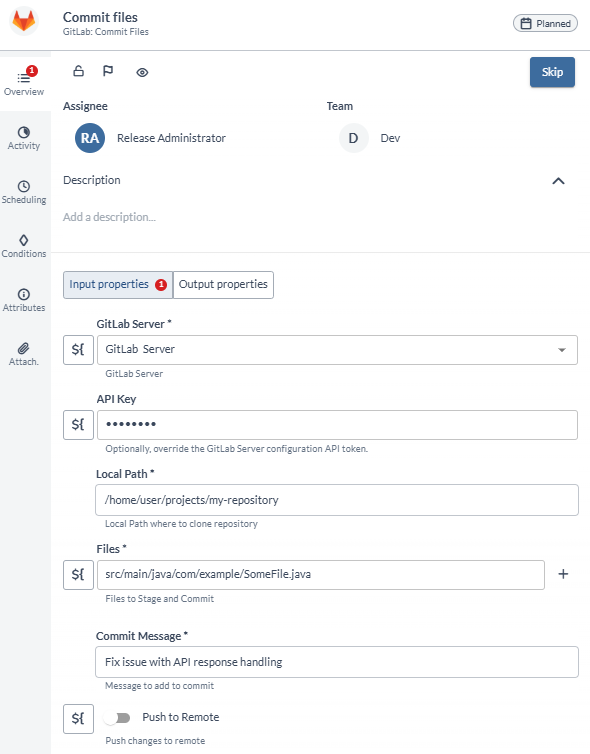Click the lock icon in toolbar

(x=78, y=71)
